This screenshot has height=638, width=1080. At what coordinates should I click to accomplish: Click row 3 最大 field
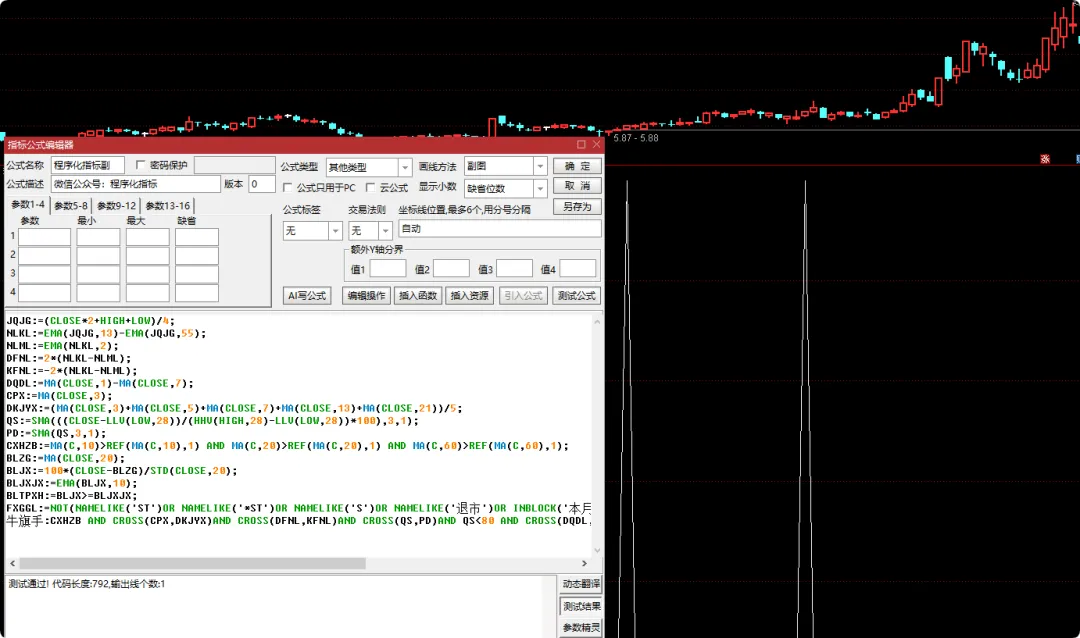click(147, 274)
